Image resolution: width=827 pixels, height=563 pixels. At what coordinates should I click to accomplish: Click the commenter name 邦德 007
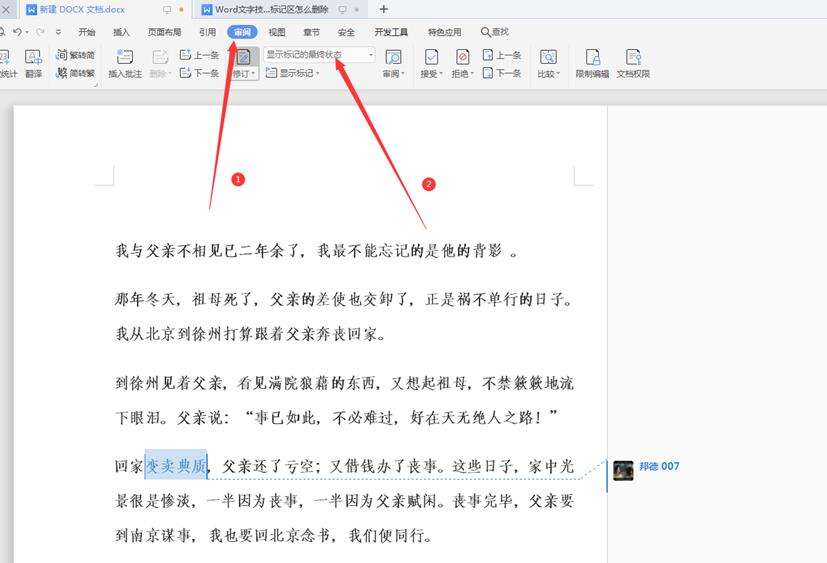click(659, 466)
